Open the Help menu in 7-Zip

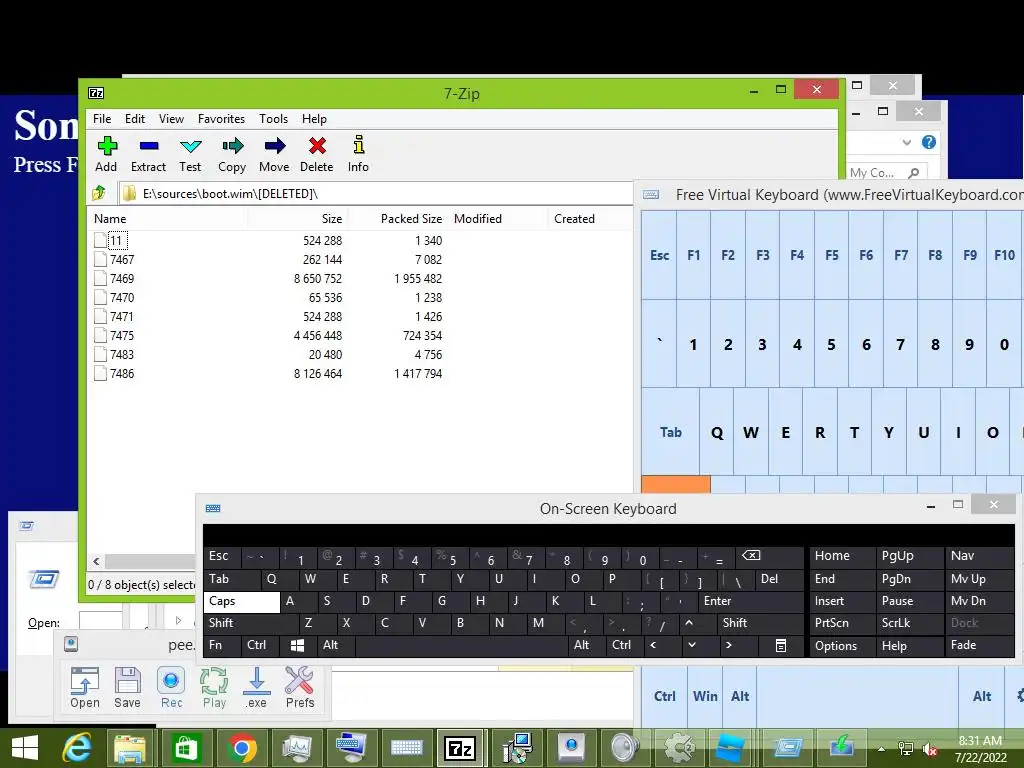[314, 119]
